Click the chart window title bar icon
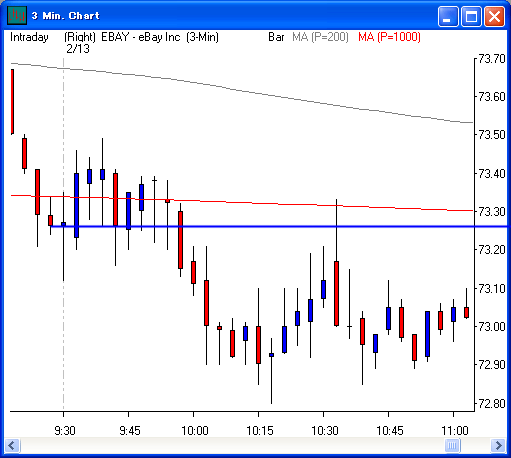The height and width of the screenshot is (458, 511). (17, 16)
